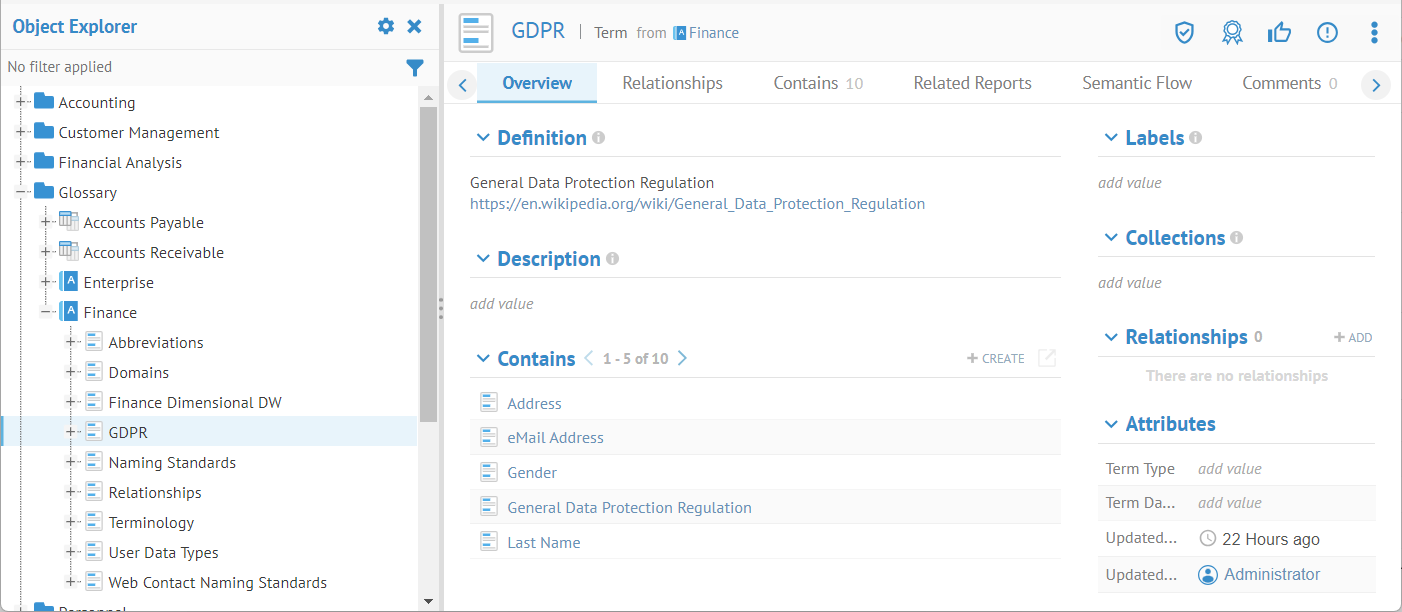This screenshot has width=1402, height=612.
Task: Click Create in the Contains section
Action: point(996,358)
